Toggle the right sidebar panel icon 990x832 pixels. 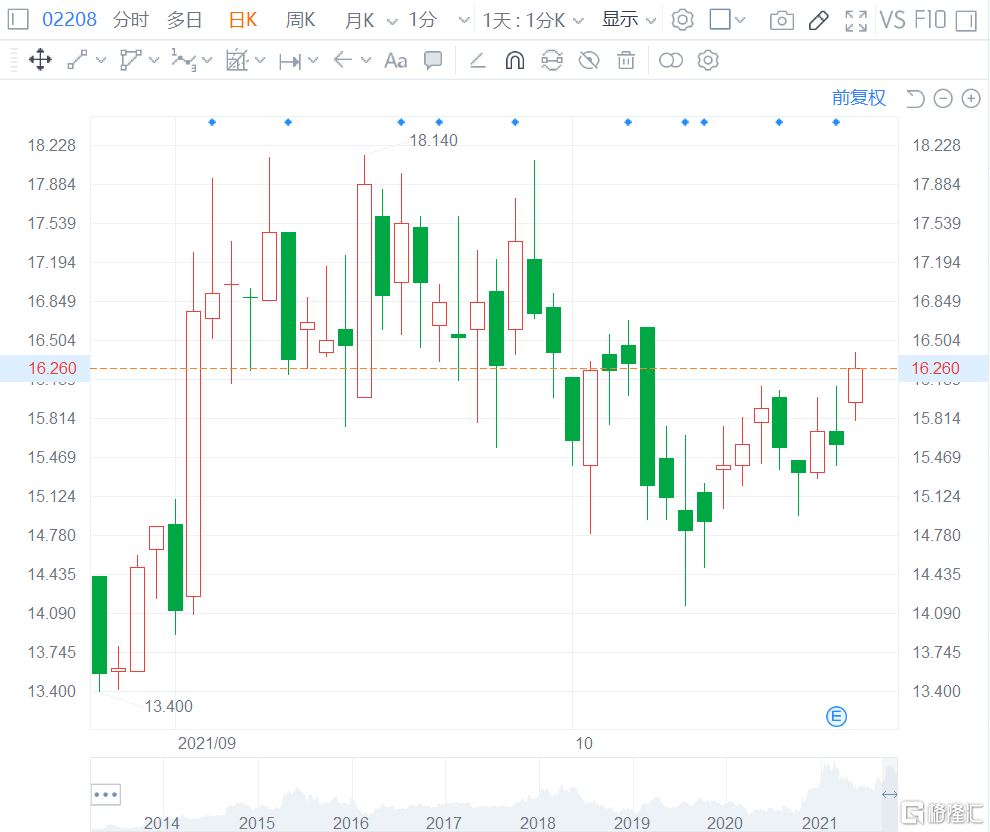[x=964, y=20]
